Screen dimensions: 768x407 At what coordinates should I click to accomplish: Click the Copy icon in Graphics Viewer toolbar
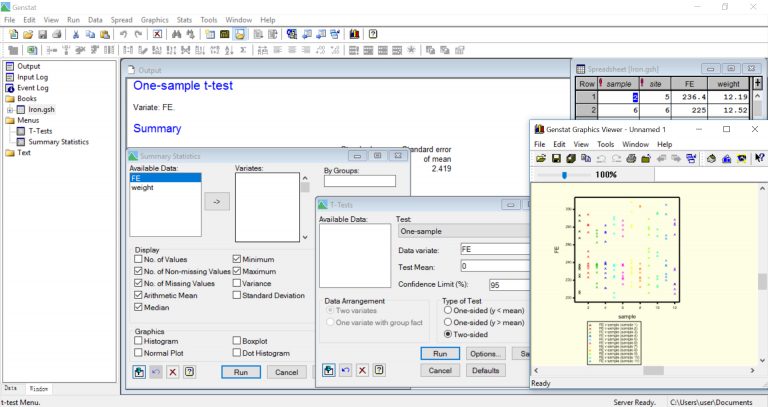tap(586, 159)
